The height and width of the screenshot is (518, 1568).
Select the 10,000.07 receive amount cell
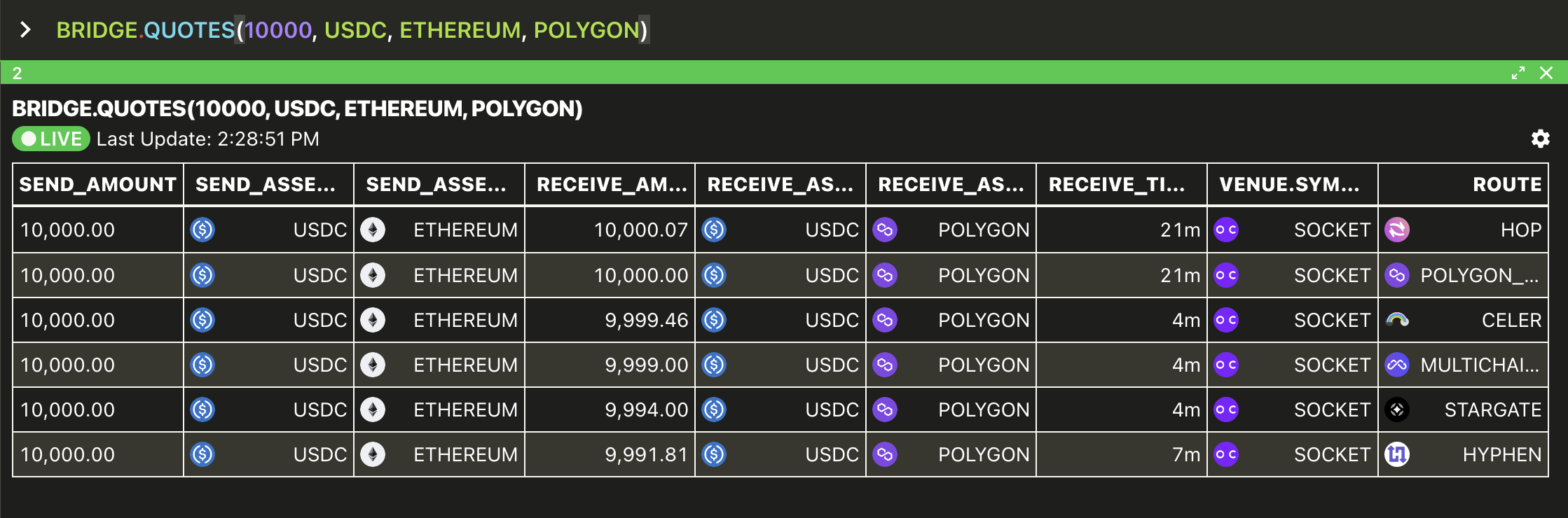(x=610, y=230)
